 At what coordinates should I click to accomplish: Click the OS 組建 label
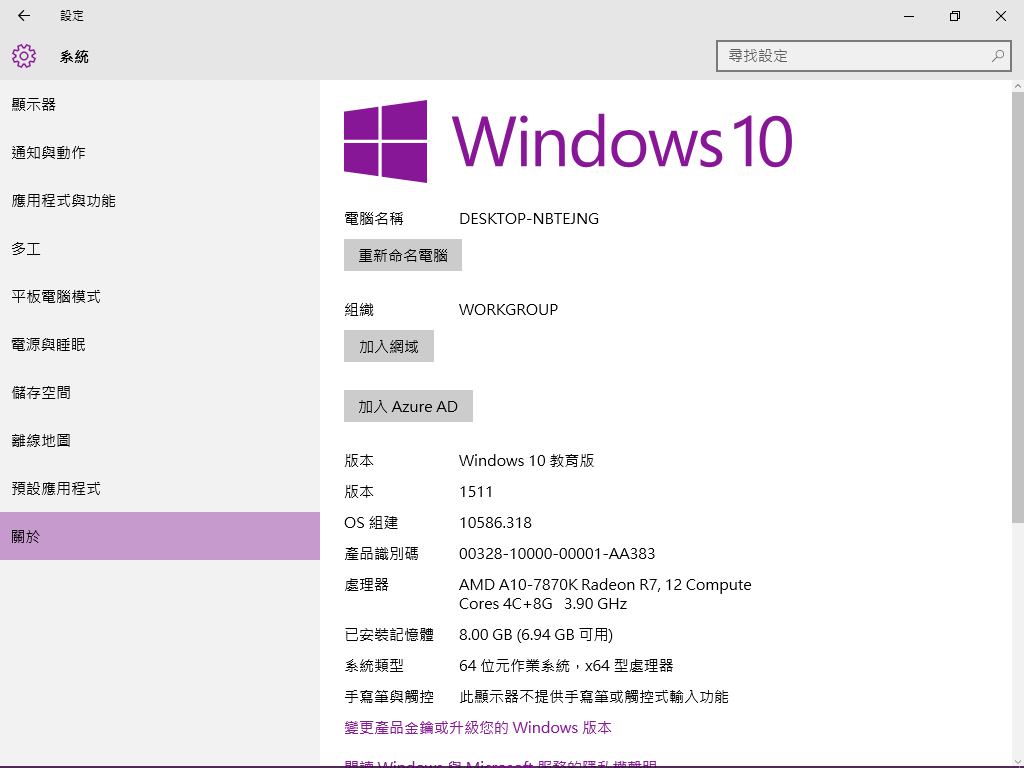point(371,523)
